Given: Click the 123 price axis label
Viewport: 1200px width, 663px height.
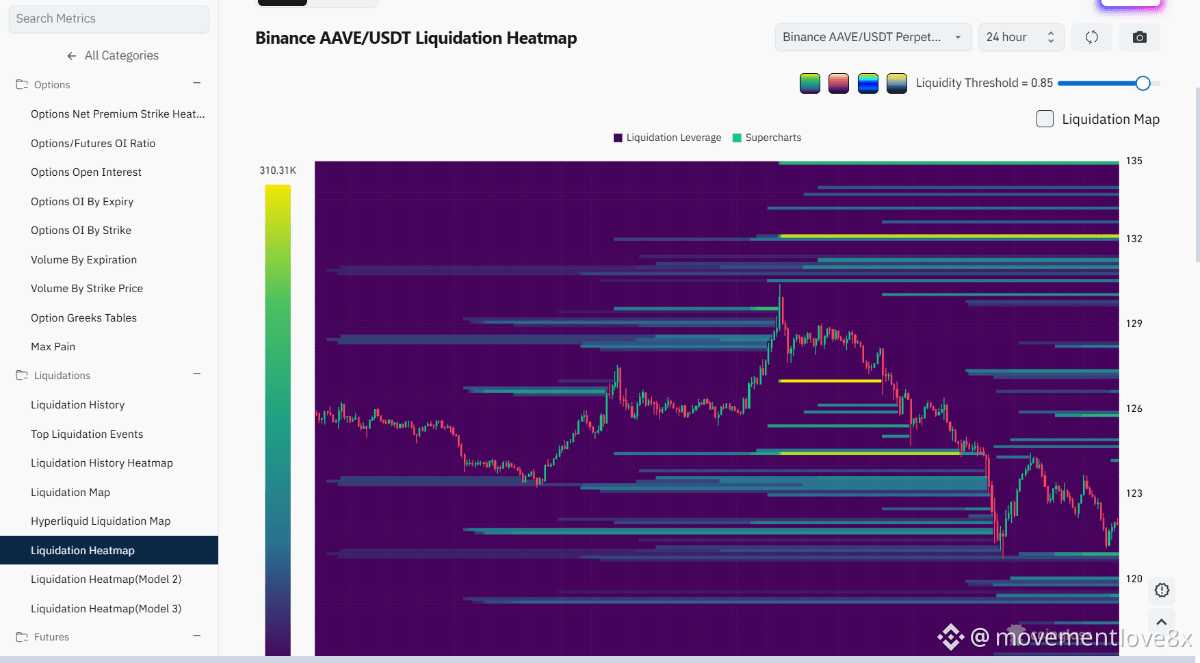Looking at the screenshot, I should click(1134, 494).
